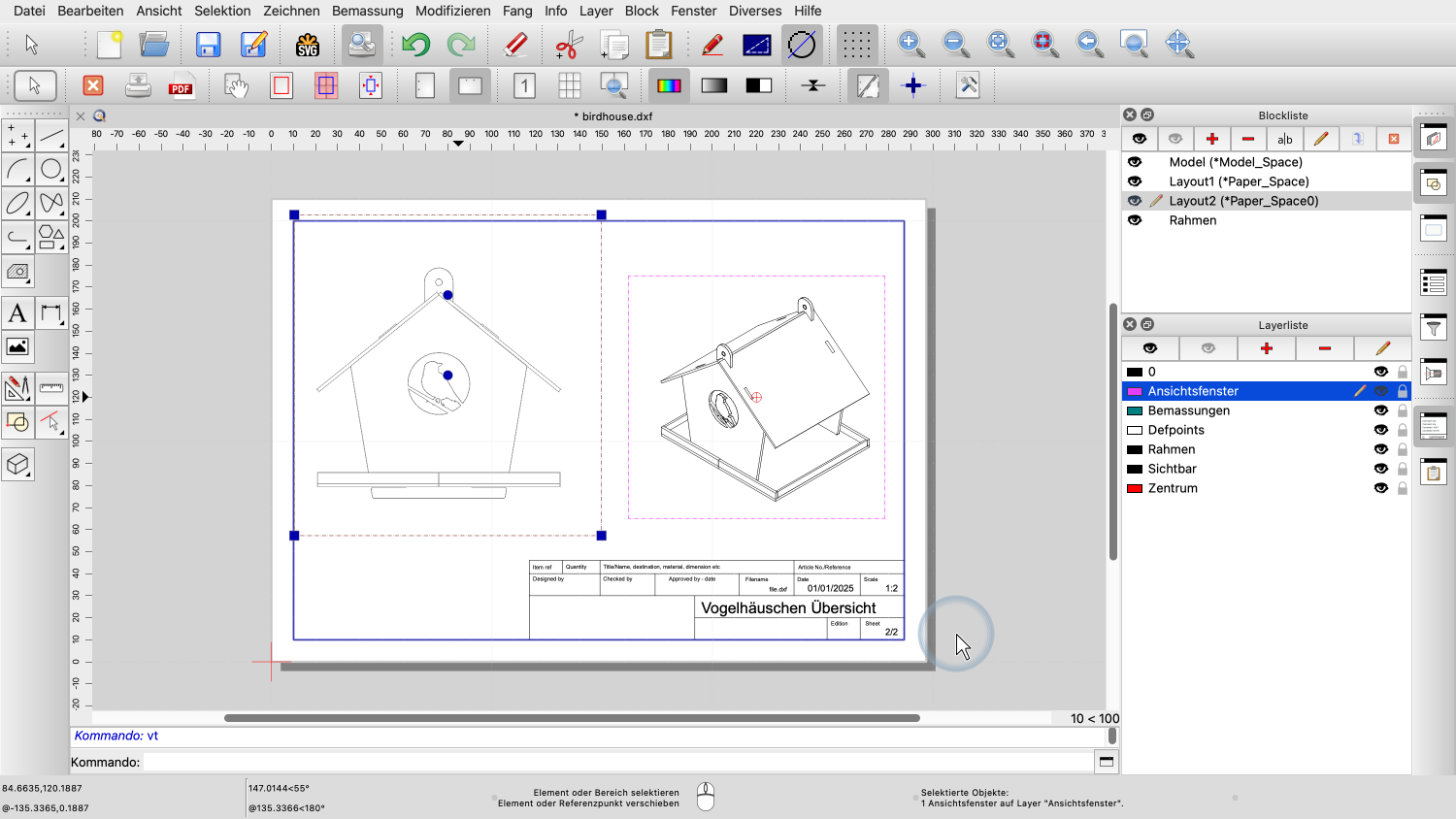Hide the Bemassungen layer

pos(1380,410)
